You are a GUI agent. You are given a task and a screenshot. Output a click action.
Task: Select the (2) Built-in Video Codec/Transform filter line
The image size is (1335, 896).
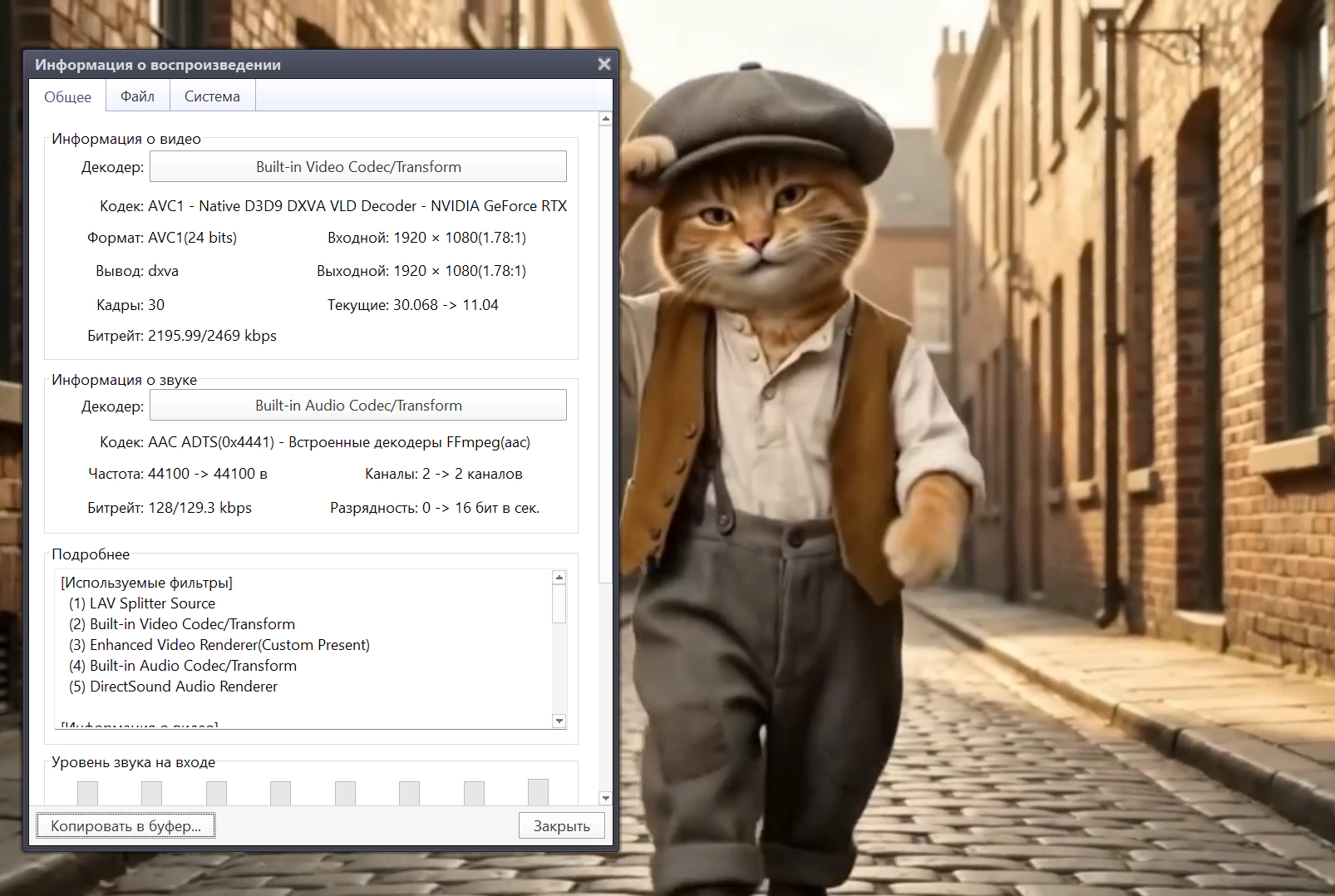tap(182, 624)
